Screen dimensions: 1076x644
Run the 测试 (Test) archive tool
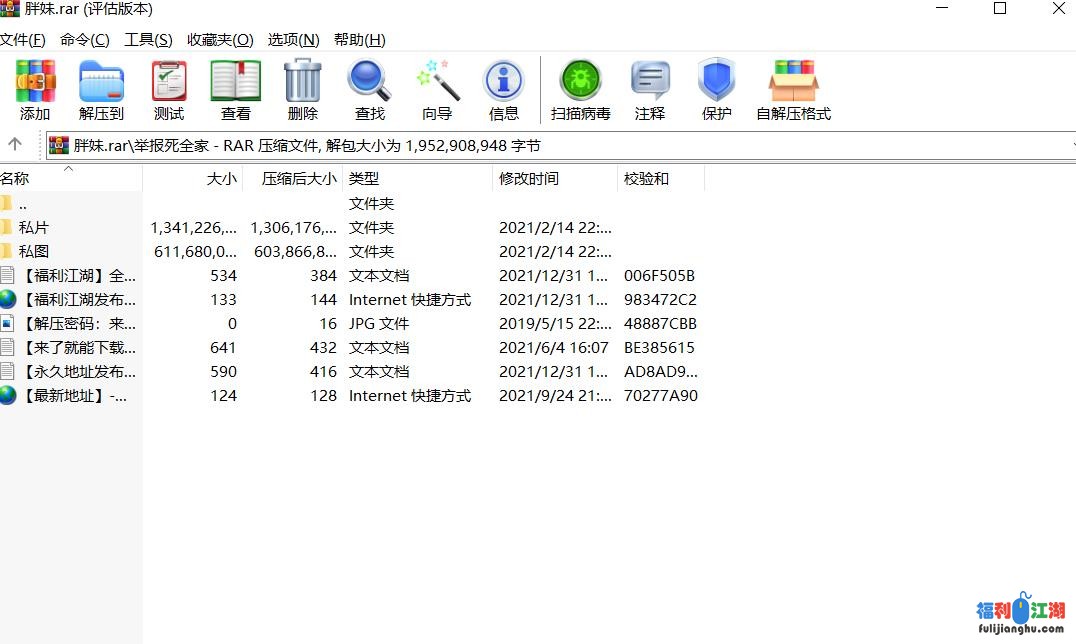click(x=169, y=90)
